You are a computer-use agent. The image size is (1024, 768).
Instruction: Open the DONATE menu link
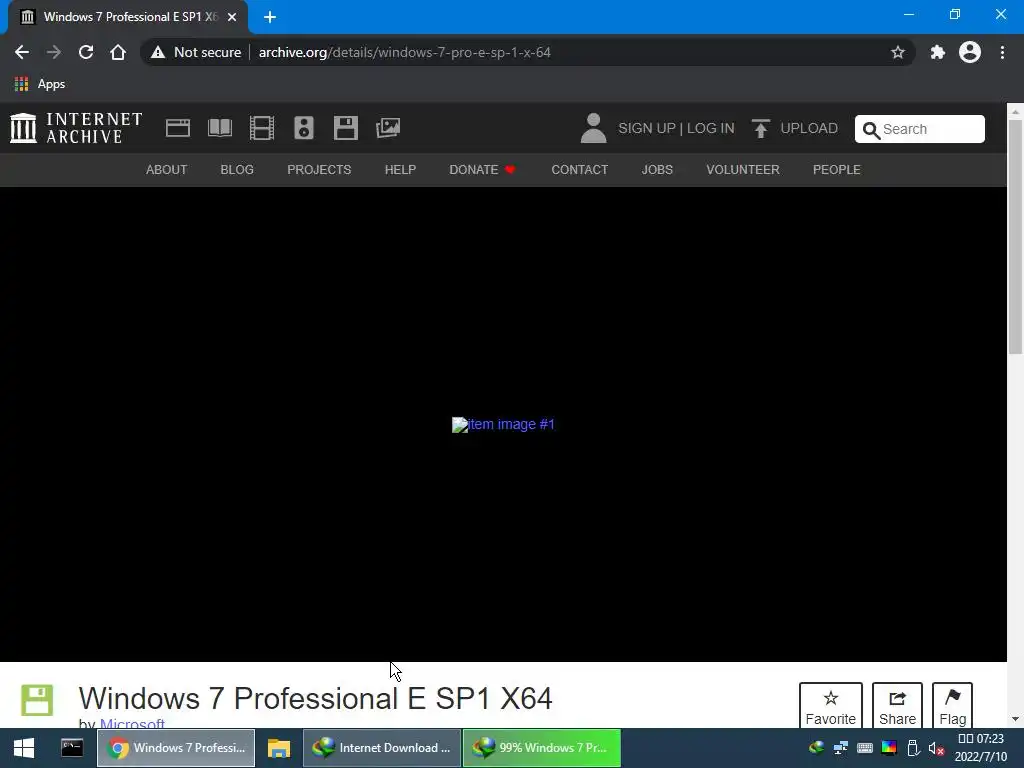coord(483,170)
